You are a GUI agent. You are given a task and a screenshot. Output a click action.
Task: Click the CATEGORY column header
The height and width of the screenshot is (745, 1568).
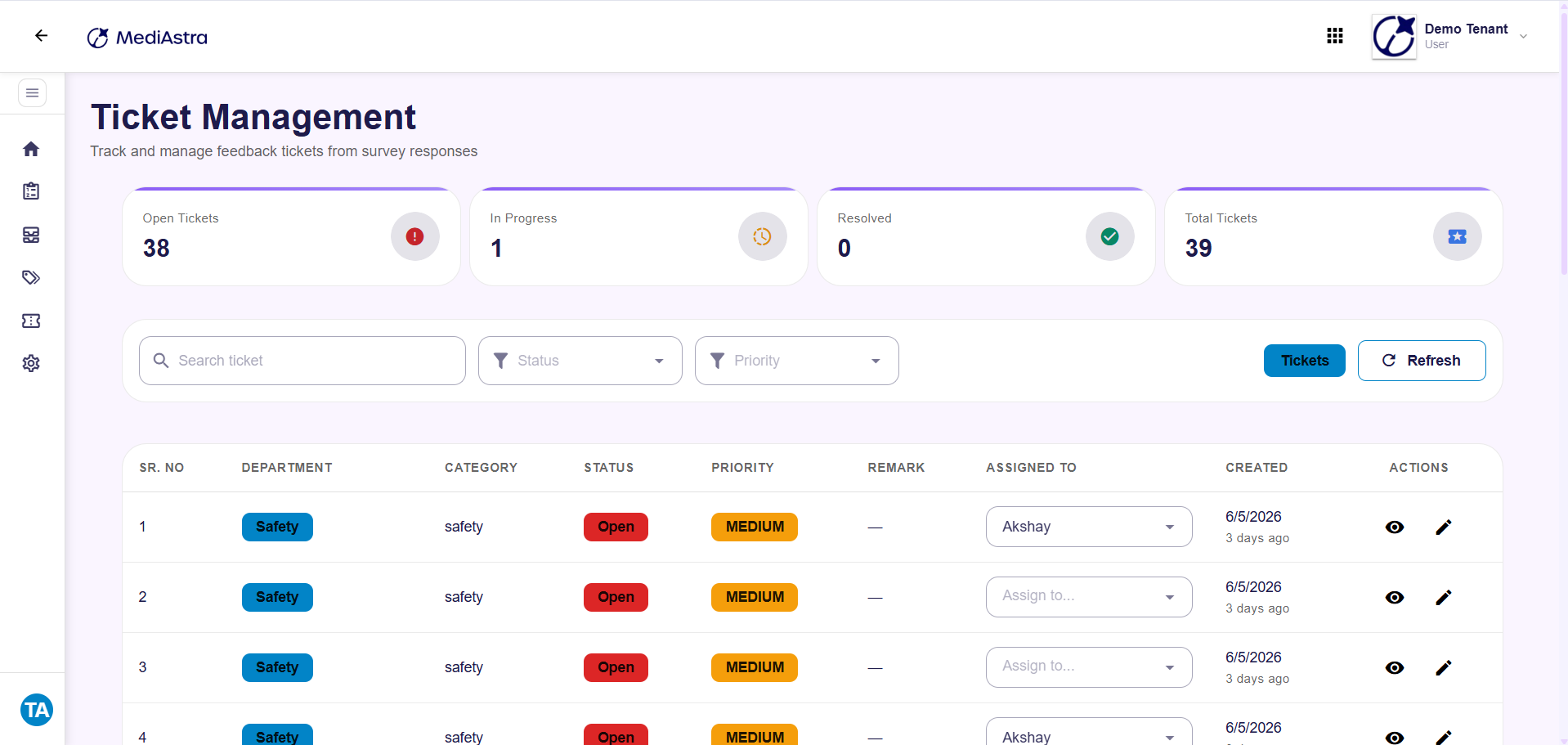pos(481,468)
